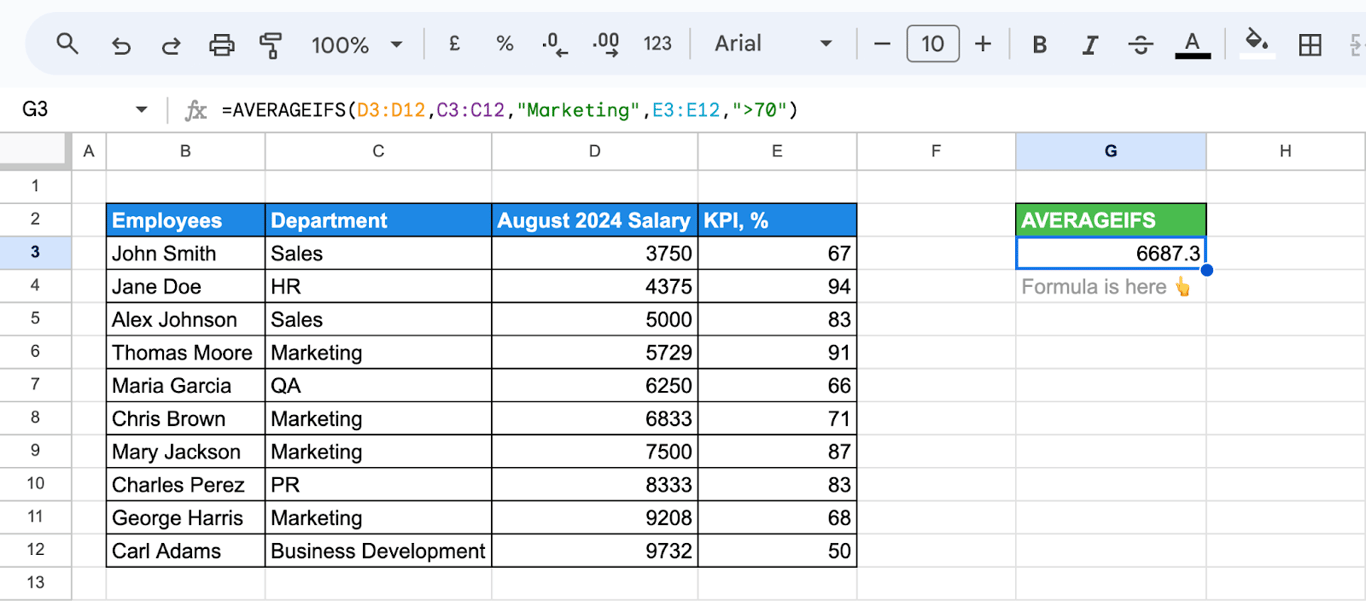Image resolution: width=1366 pixels, height=601 pixels.
Task: Select column D header
Action: [595, 151]
